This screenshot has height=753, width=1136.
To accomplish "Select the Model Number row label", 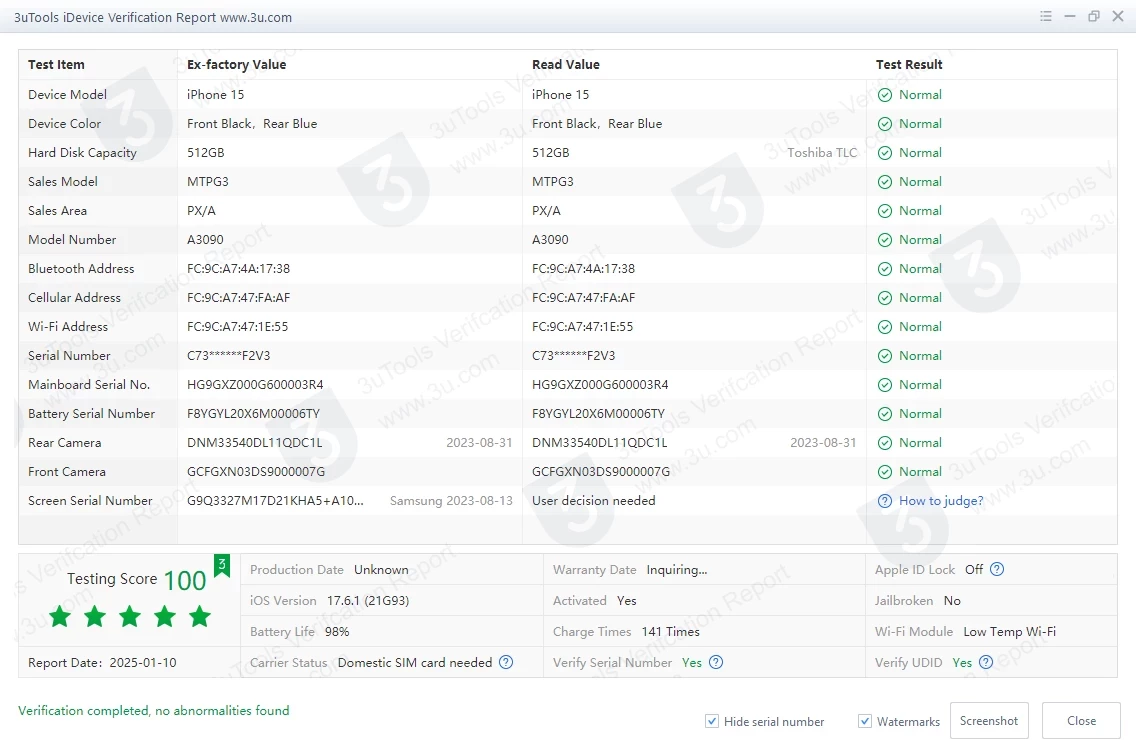I will [x=72, y=240].
